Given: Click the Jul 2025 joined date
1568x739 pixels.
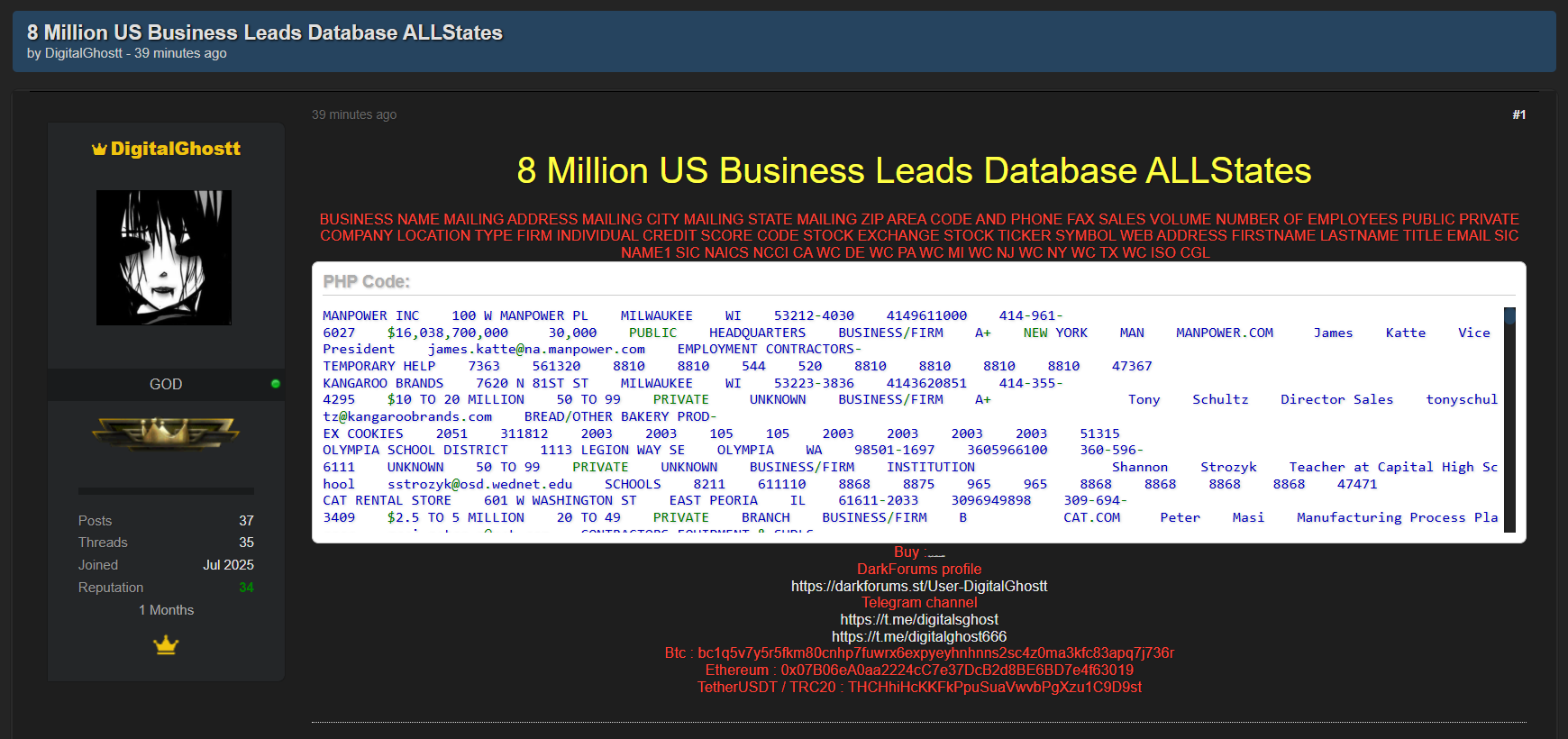Looking at the screenshot, I should pos(228,565).
